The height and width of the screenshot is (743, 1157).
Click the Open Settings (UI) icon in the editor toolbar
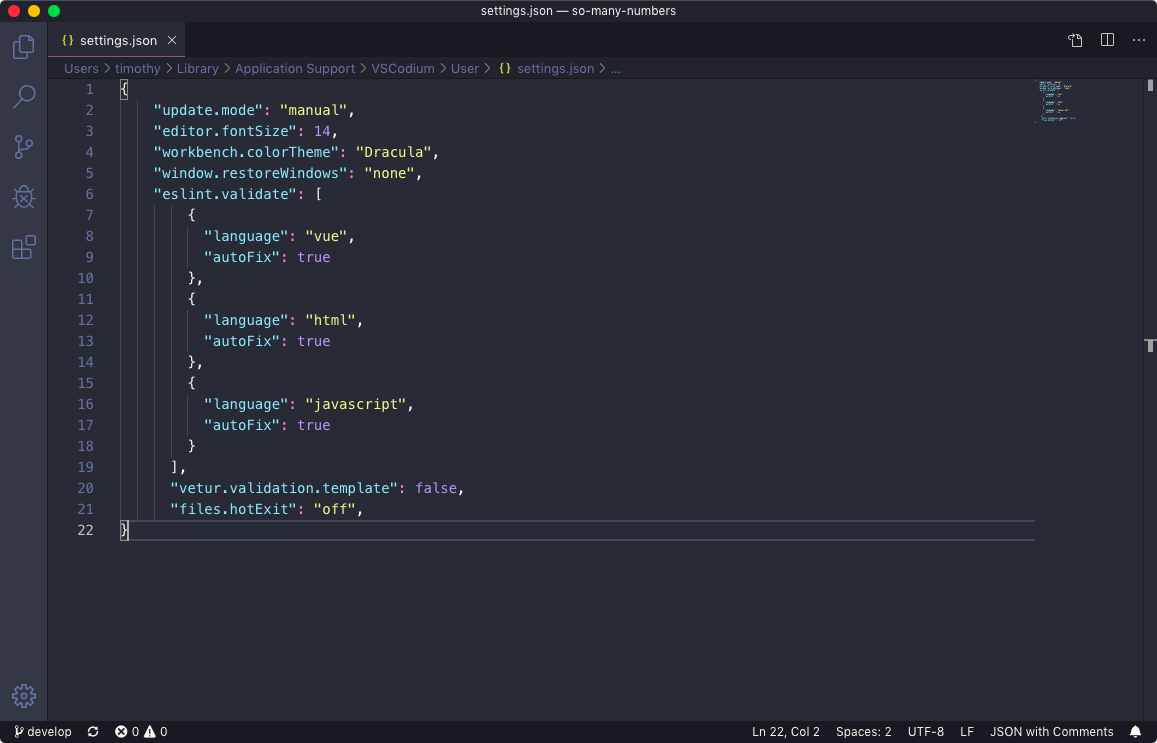(x=1074, y=40)
